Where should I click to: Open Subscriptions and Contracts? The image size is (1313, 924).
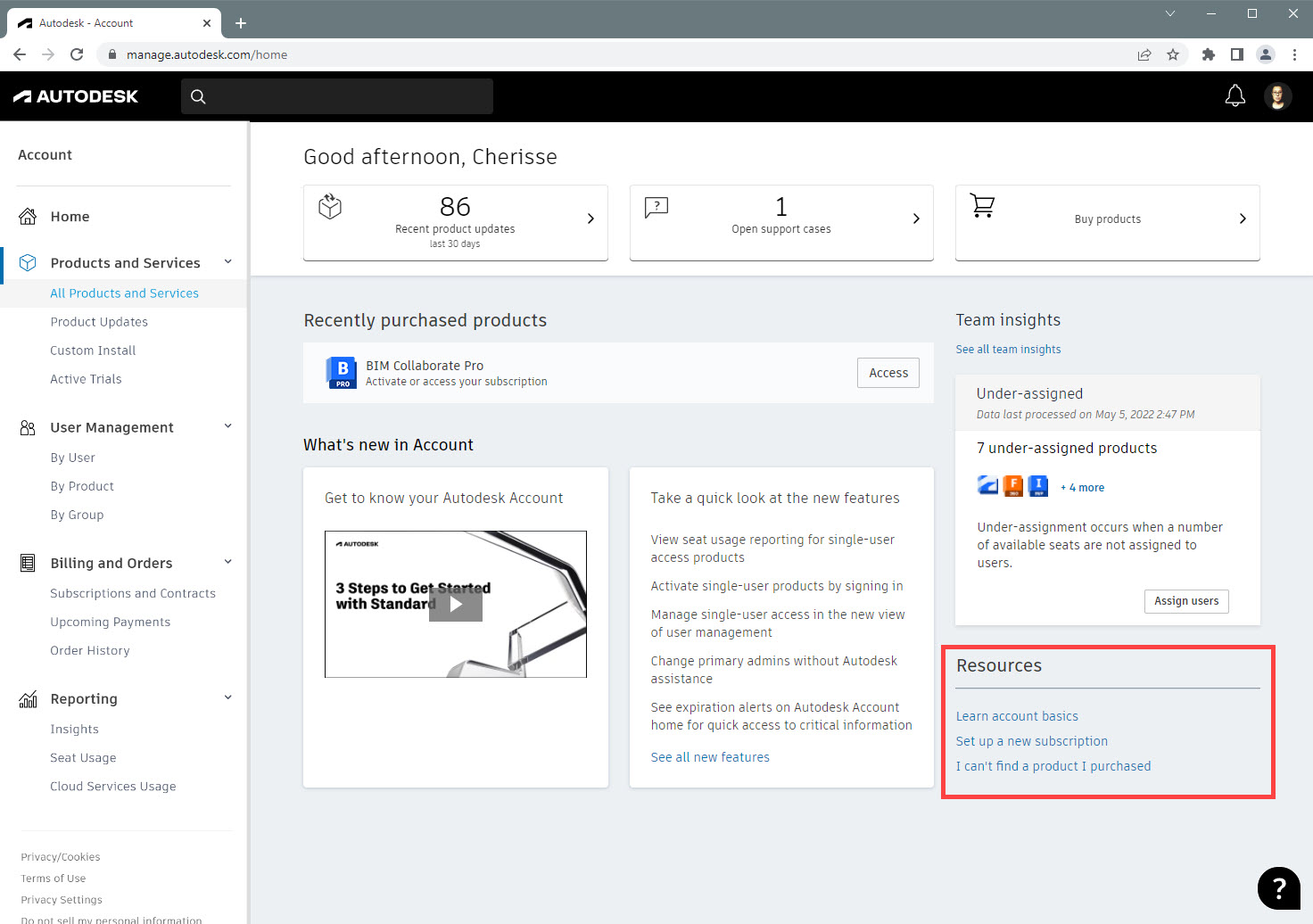coord(133,593)
